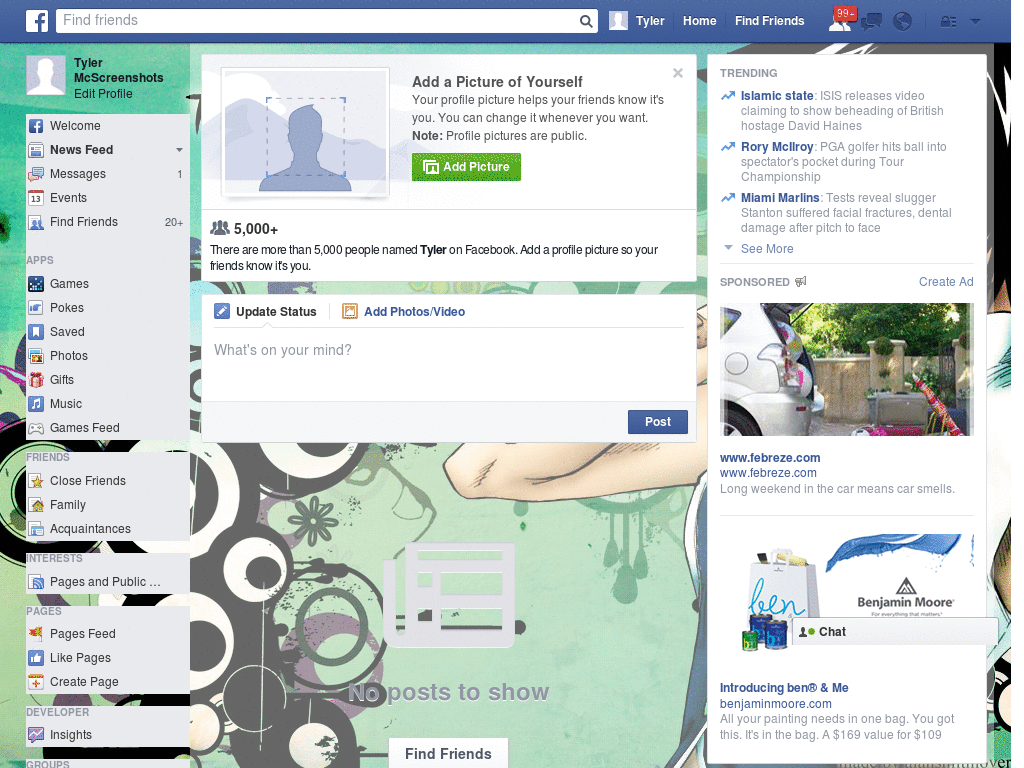This screenshot has width=1024, height=768.
Task: Open Find Friends in the top navigation
Action: click(769, 21)
